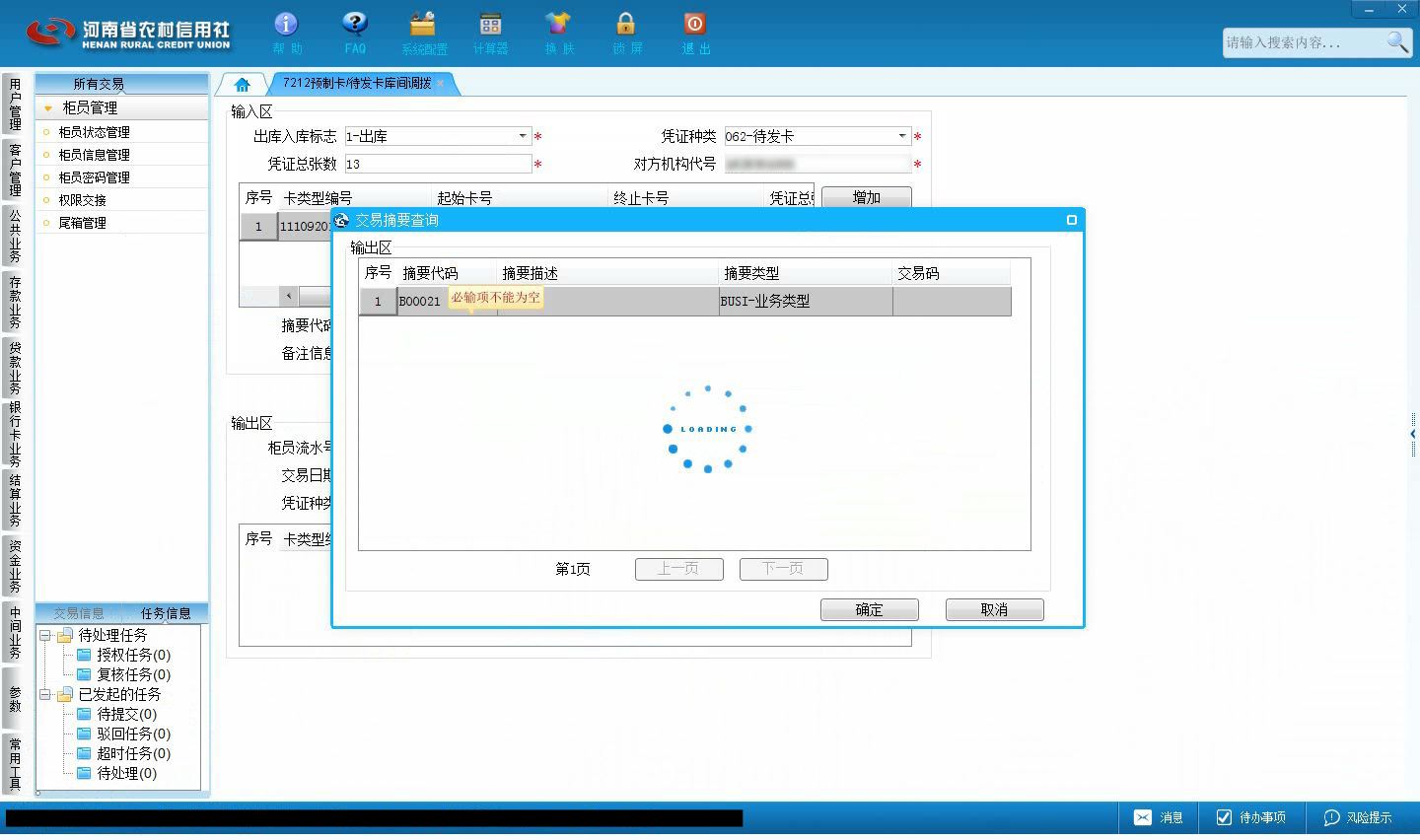Image resolution: width=1420 pixels, height=840 pixels.
Task: Click the 取消 button in dialog
Action: pos(995,610)
